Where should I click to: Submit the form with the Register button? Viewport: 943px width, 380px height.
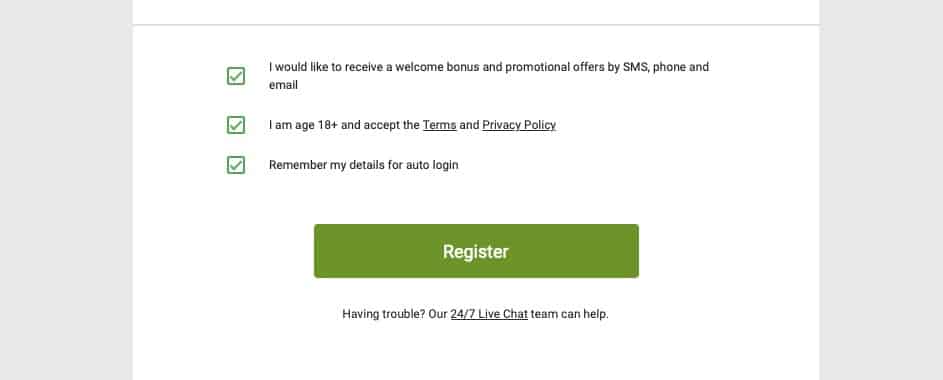(x=476, y=251)
